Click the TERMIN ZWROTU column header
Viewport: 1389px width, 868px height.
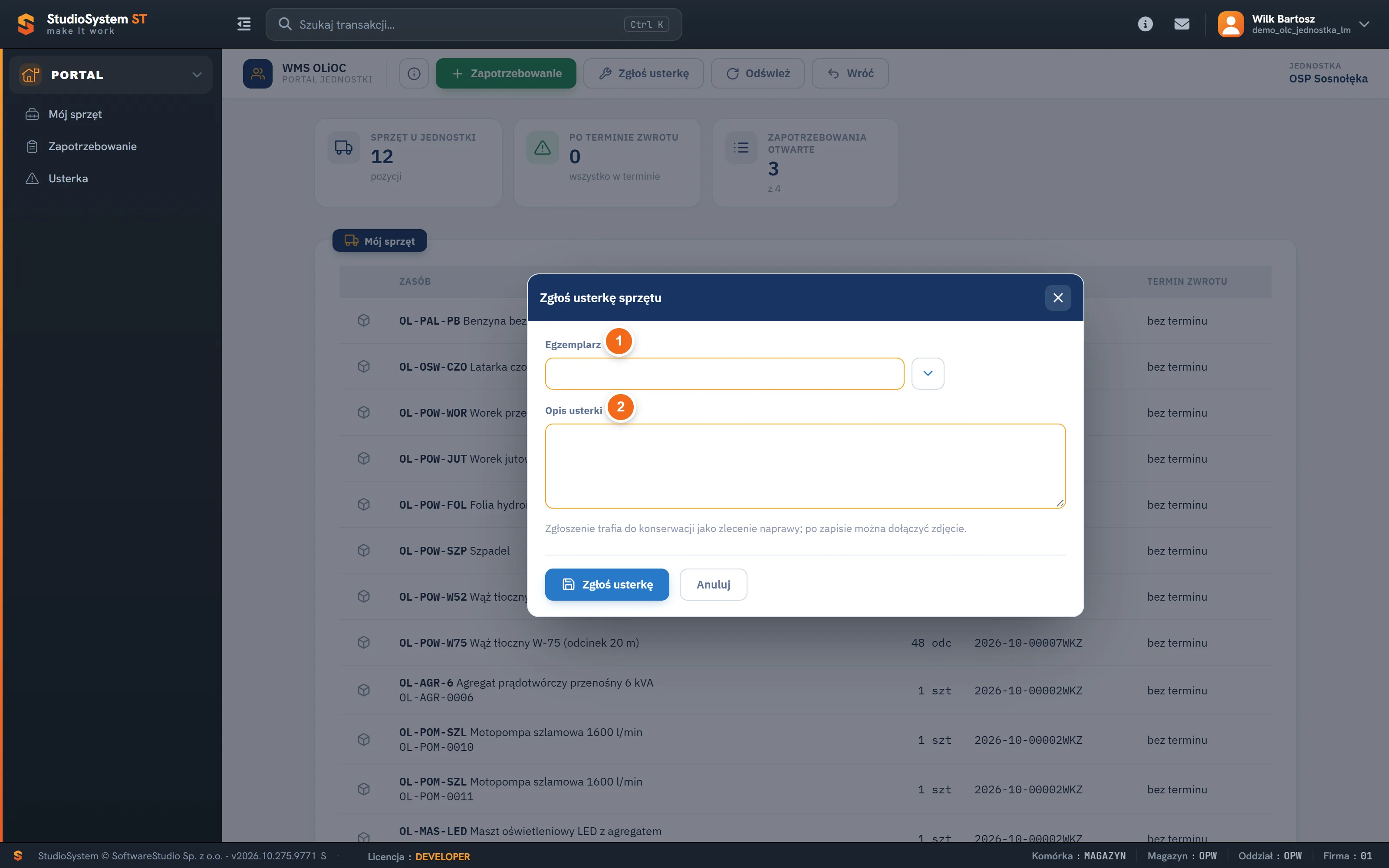click(x=1187, y=281)
